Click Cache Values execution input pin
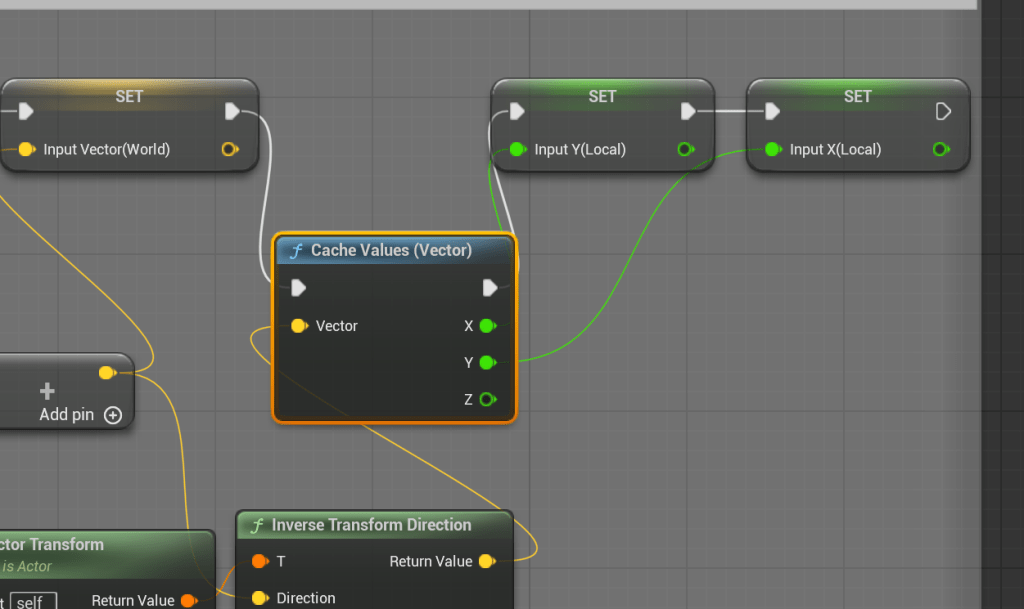Screen dimensions: 1024x609 tap(298, 288)
